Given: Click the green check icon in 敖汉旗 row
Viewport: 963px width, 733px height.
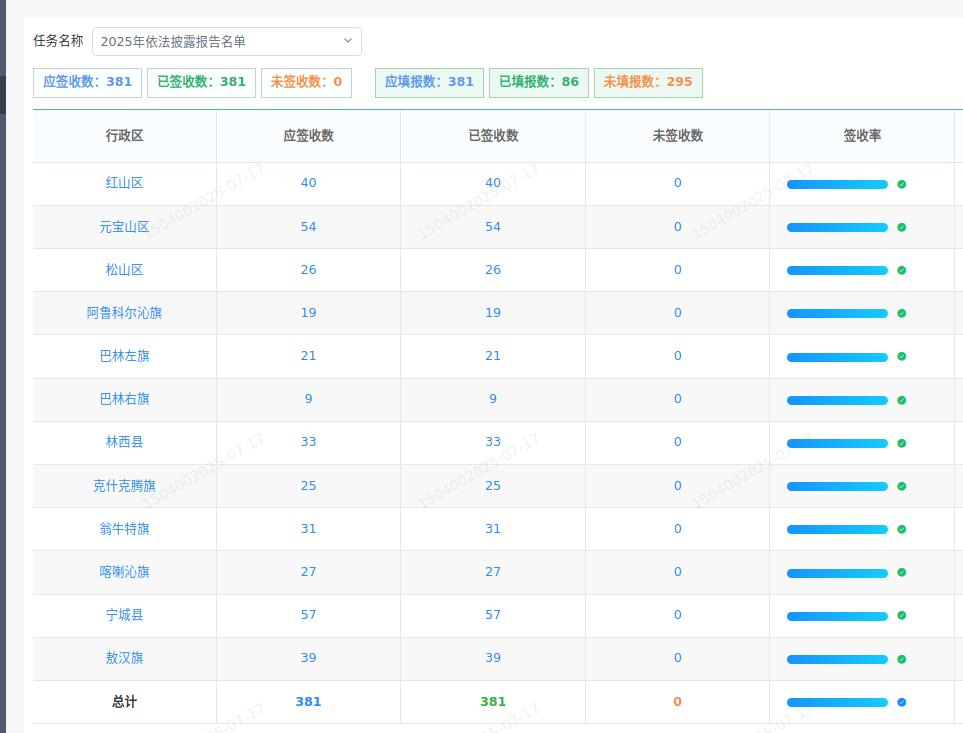Looking at the screenshot, I should (901, 659).
